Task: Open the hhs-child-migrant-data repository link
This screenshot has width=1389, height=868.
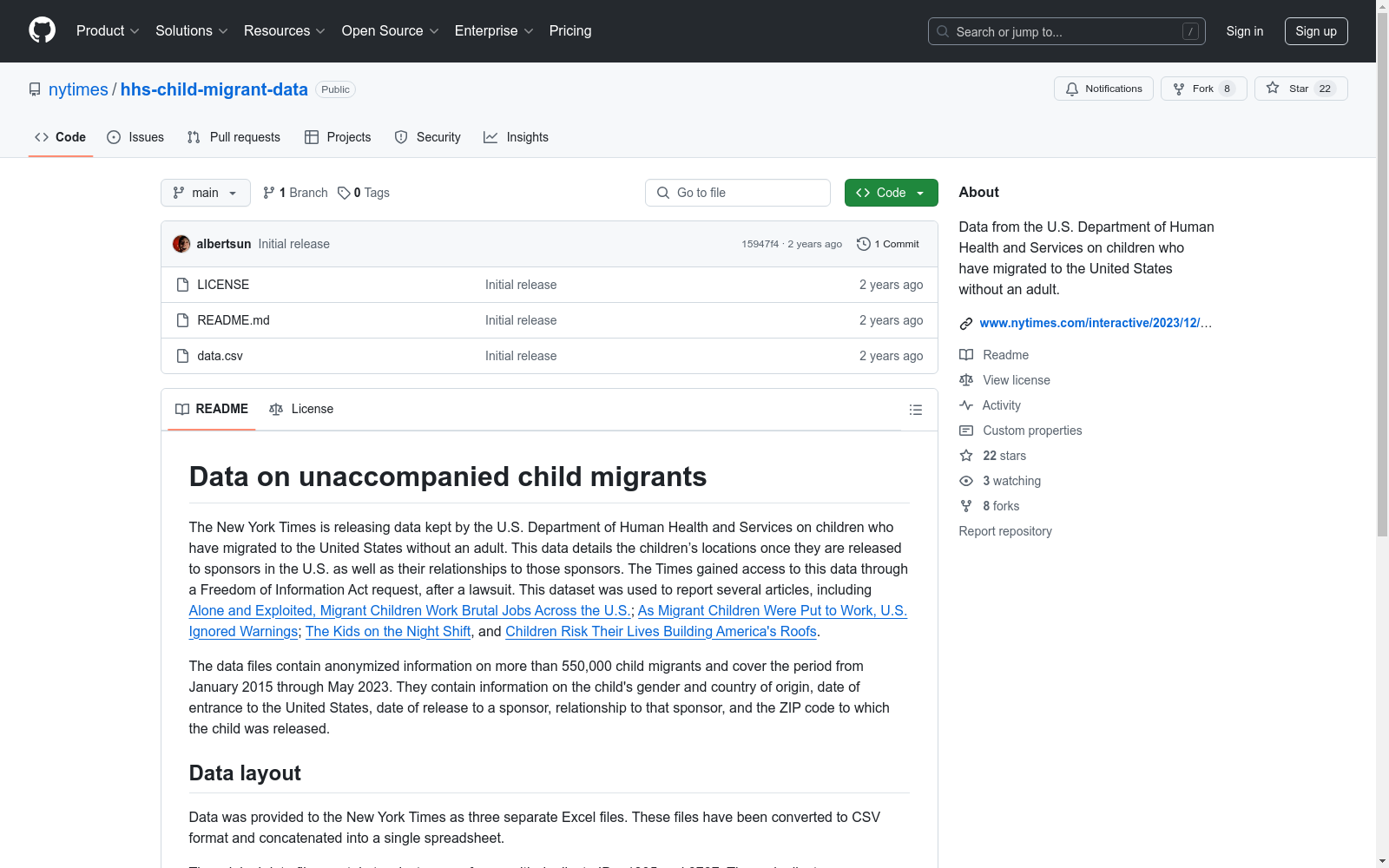Action: (214, 89)
